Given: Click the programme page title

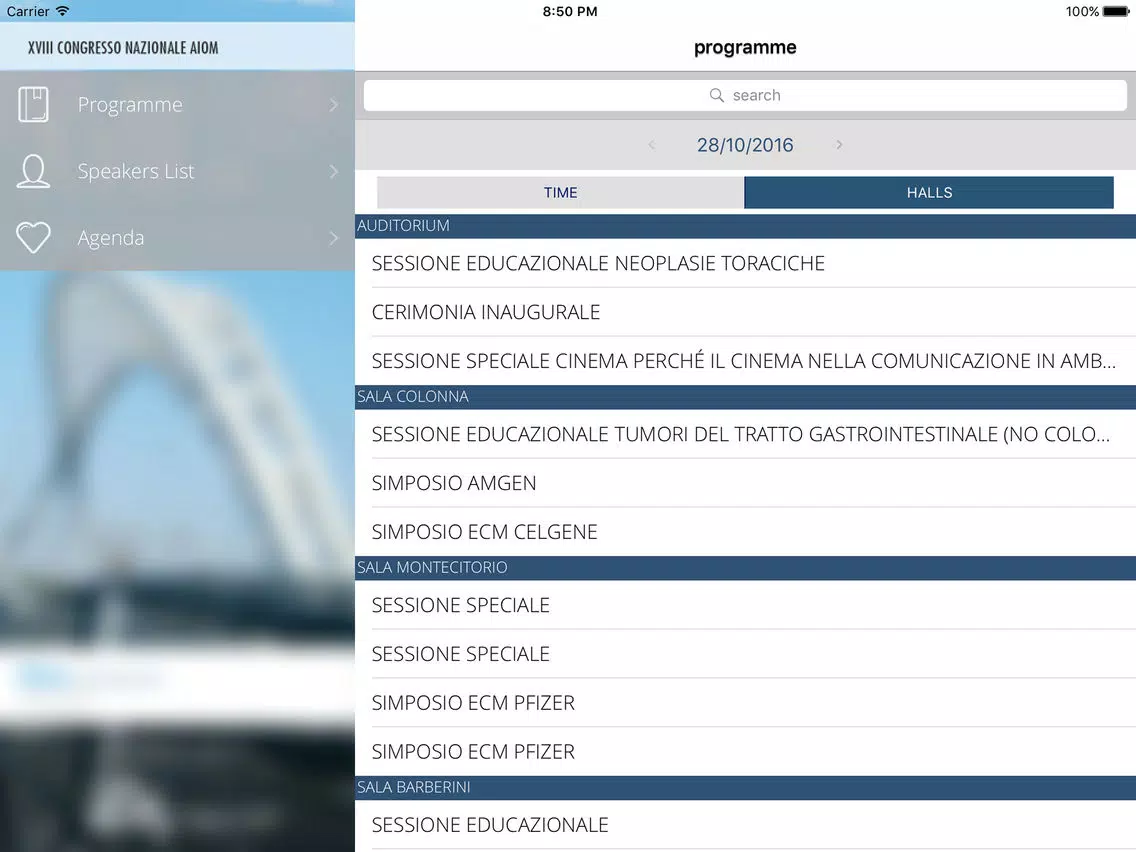Looking at the screenshot, I should click(745, 48).
